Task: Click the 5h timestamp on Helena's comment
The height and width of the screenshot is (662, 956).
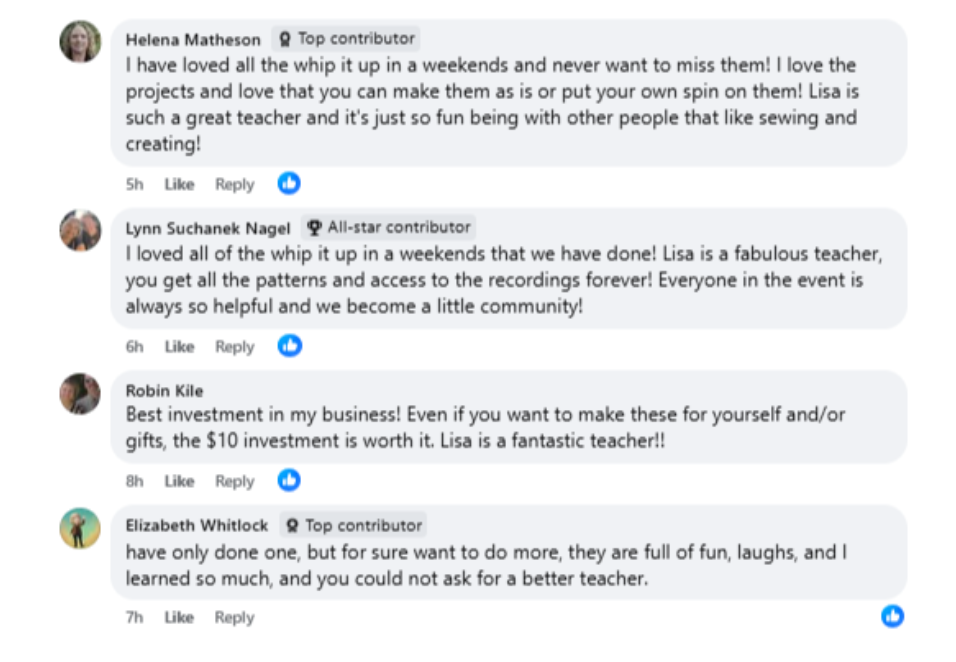Action: pyautogui.click(x=134, y=184)
